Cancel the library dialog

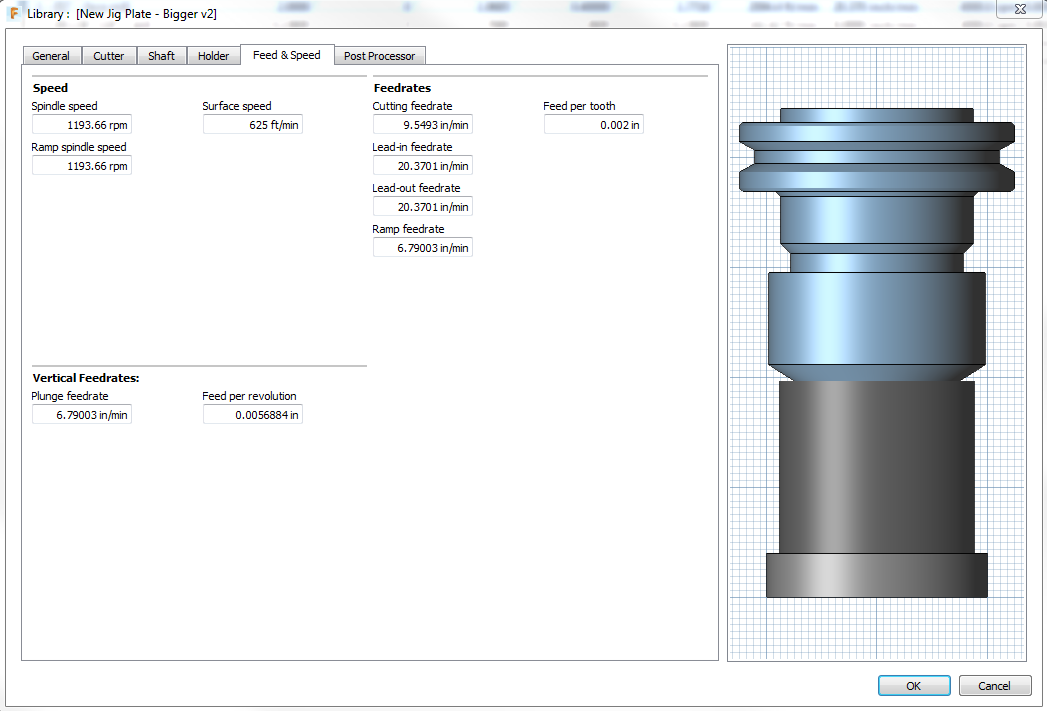994,686
